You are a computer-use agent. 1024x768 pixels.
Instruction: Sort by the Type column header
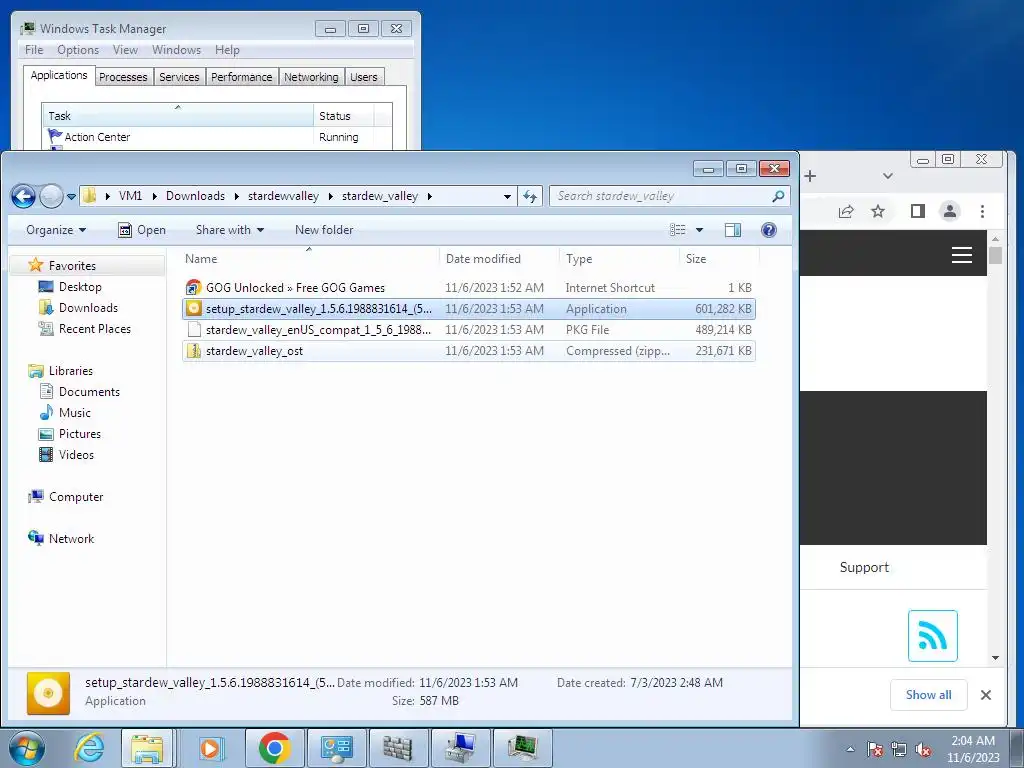(619, 259)
